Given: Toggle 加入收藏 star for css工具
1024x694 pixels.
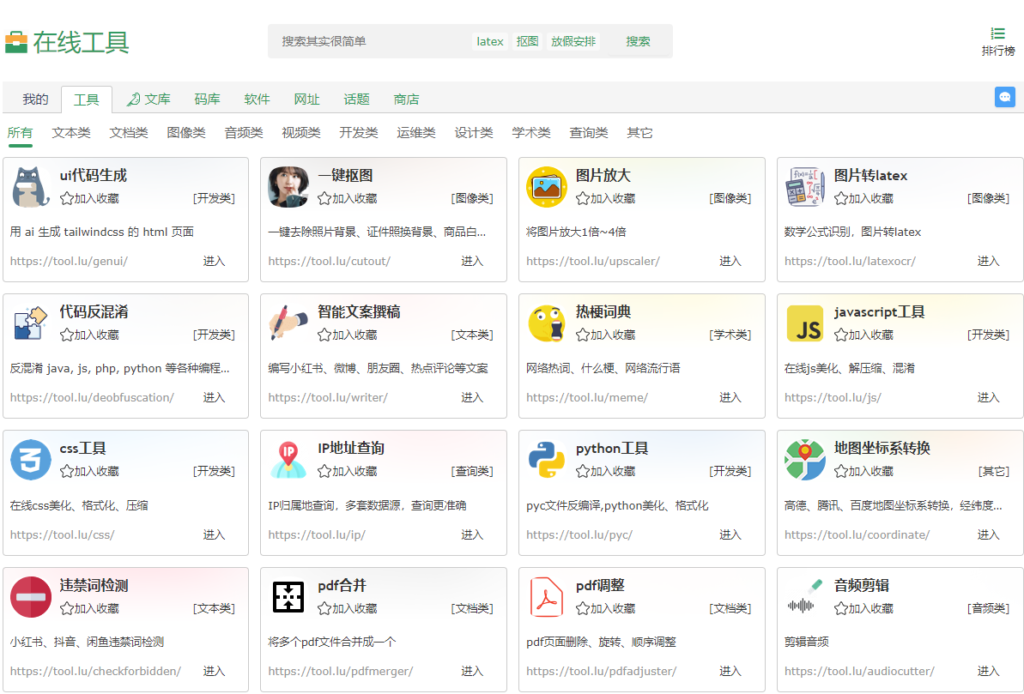Looking at the screenshot, I should 67,471.
